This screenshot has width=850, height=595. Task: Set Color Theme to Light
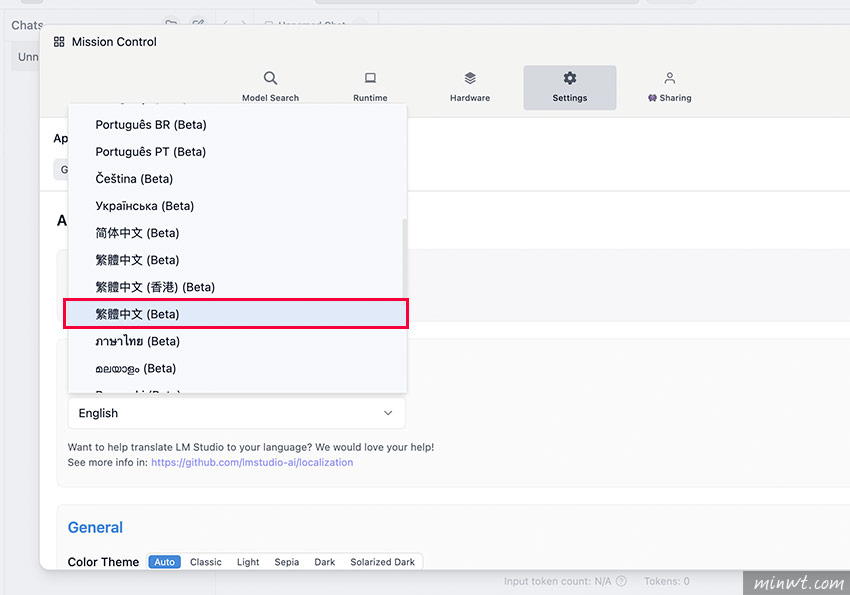click(248, 562)
